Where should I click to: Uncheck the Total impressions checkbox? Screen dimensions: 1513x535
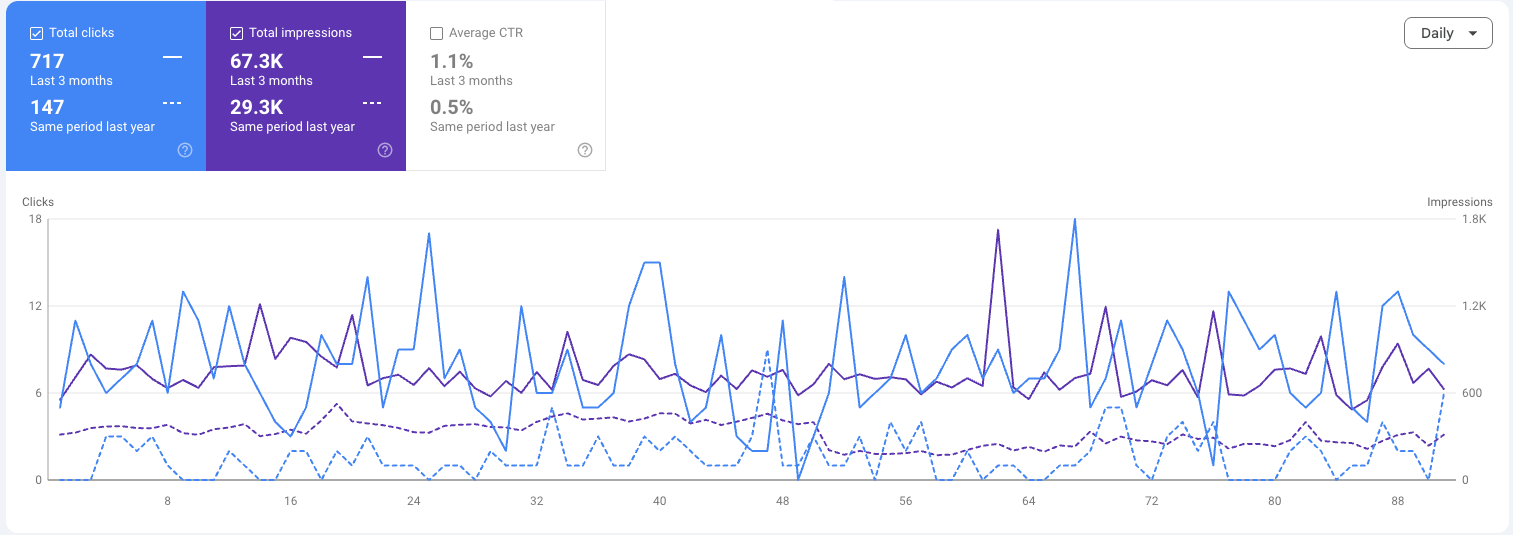[237, 33]
